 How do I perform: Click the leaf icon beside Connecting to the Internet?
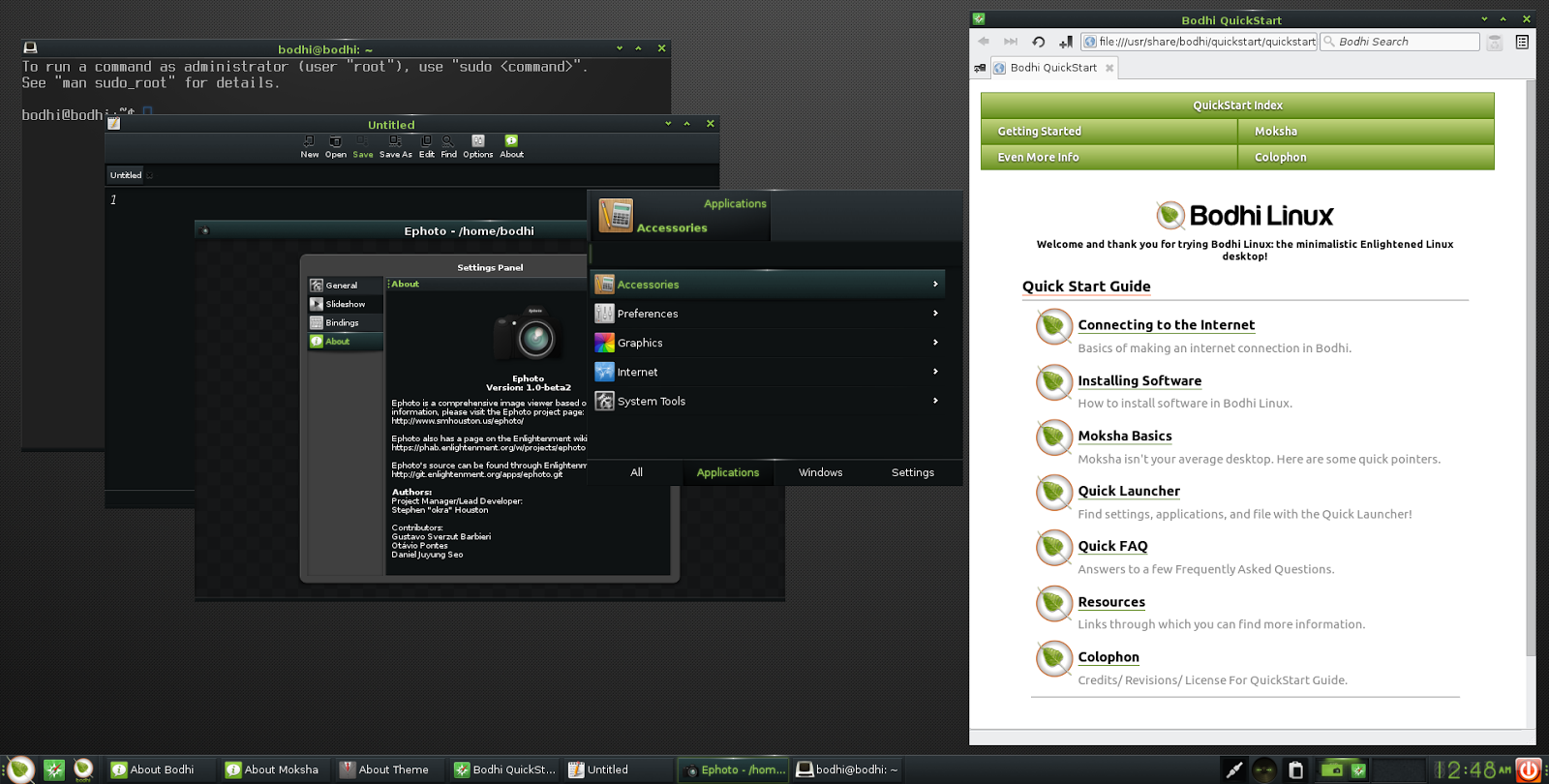pos(1053,326)
